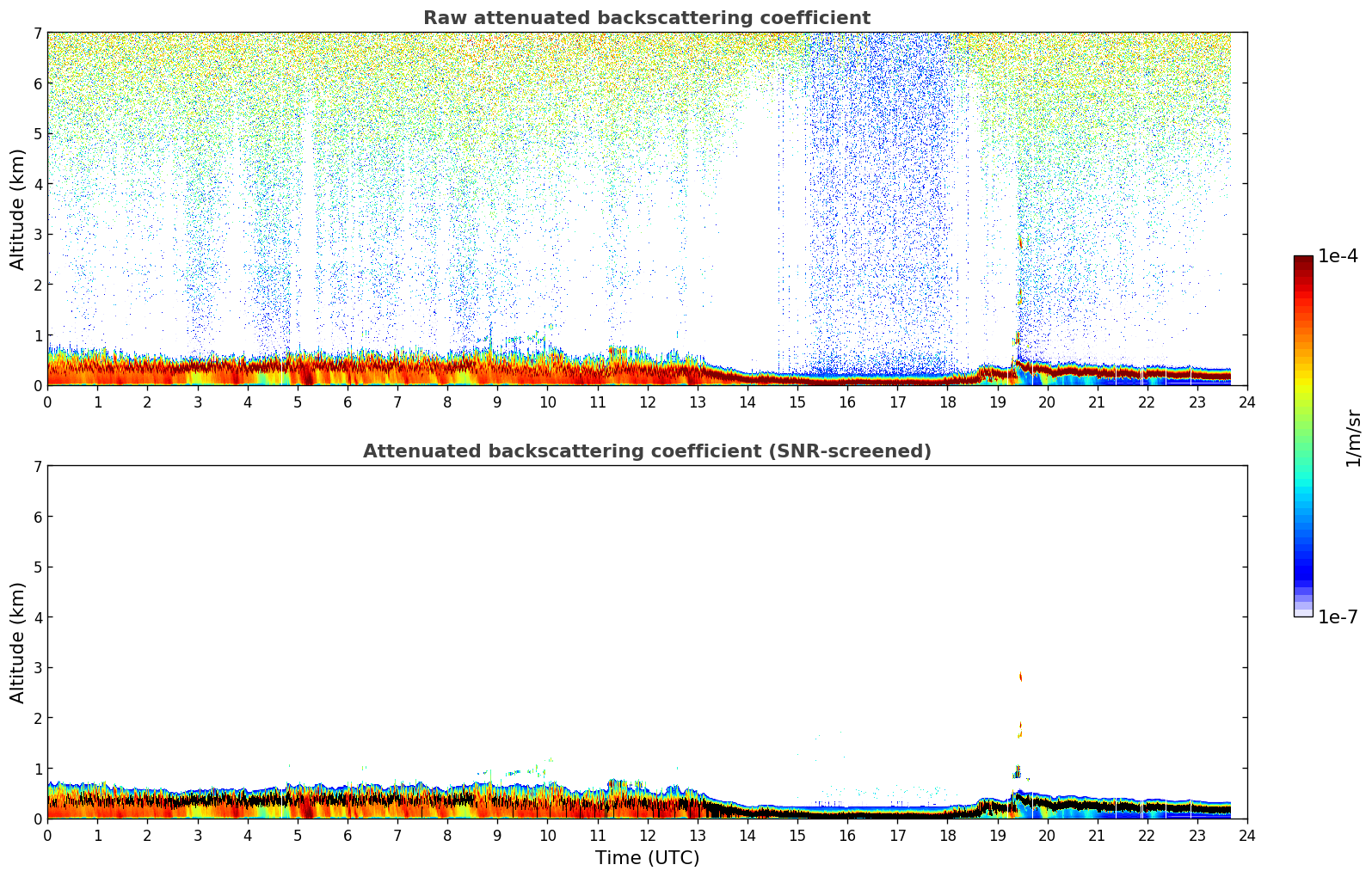
Task: Click the "Time (UTC)" x-axis label
Action: pos(647,857)
